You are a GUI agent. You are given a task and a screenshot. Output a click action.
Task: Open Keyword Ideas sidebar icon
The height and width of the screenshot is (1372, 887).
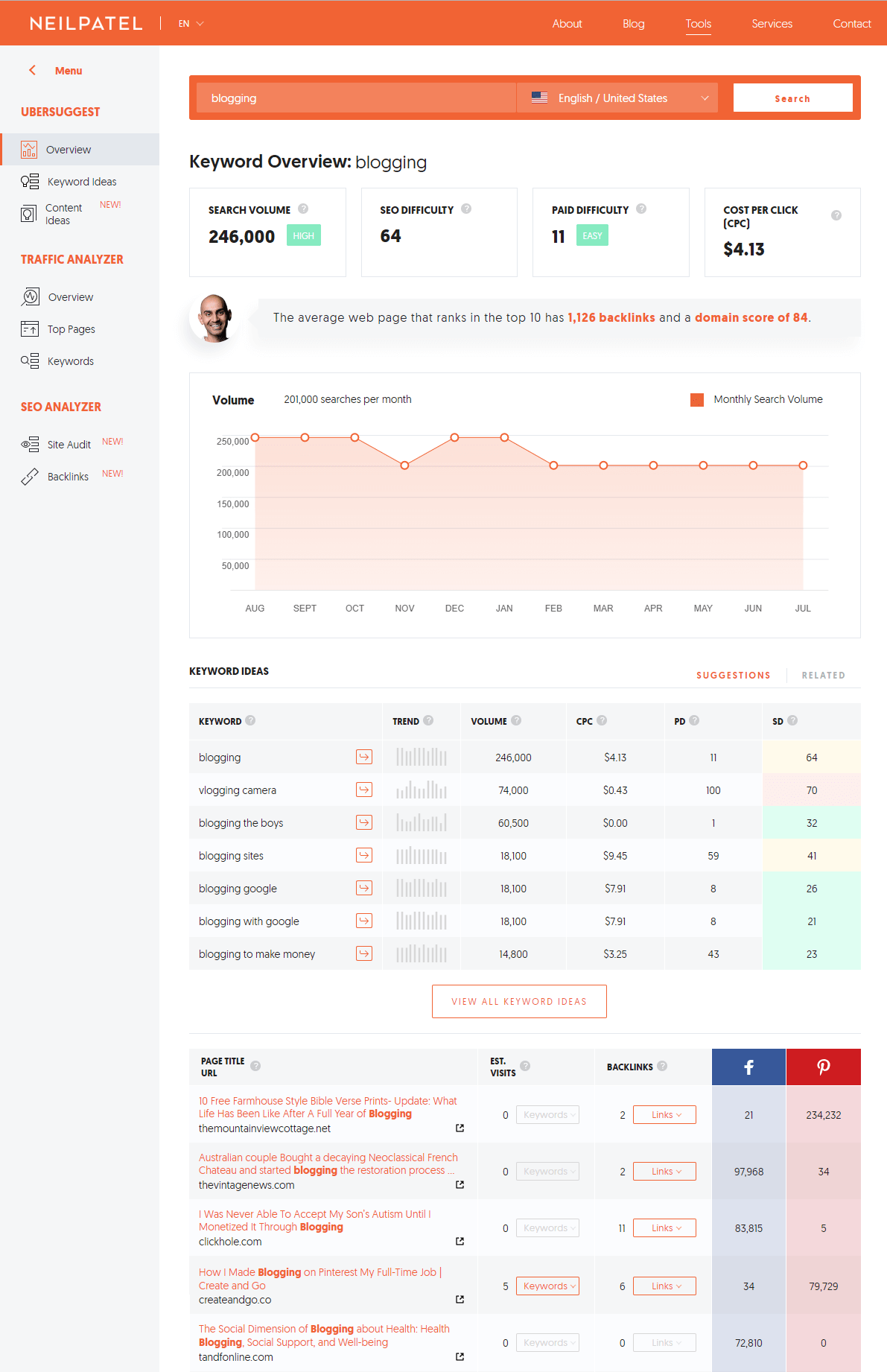point(30,182)
